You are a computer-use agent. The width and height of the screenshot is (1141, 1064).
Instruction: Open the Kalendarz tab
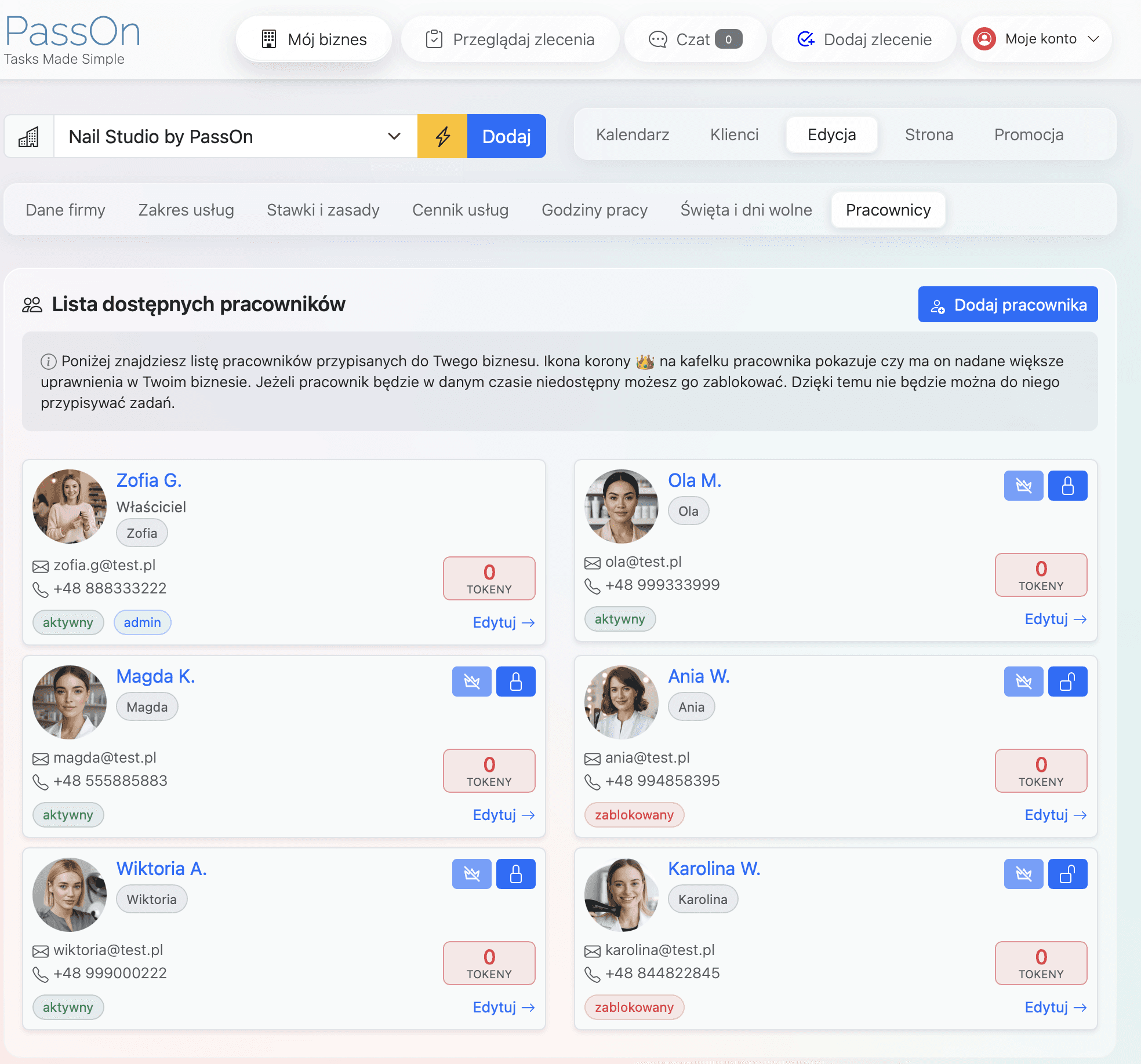[x=632, y=134]
